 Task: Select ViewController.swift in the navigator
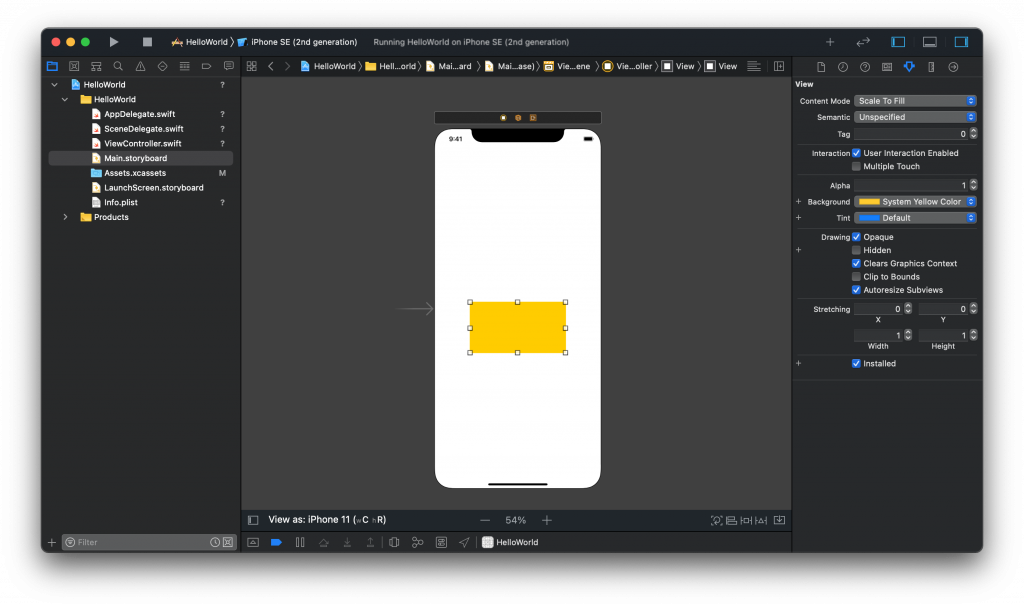(142, 143)
